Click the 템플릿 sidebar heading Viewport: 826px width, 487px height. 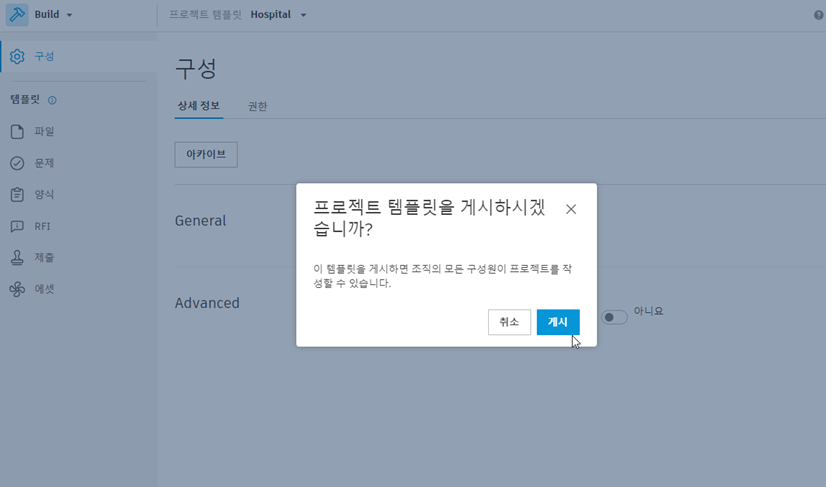25,100
